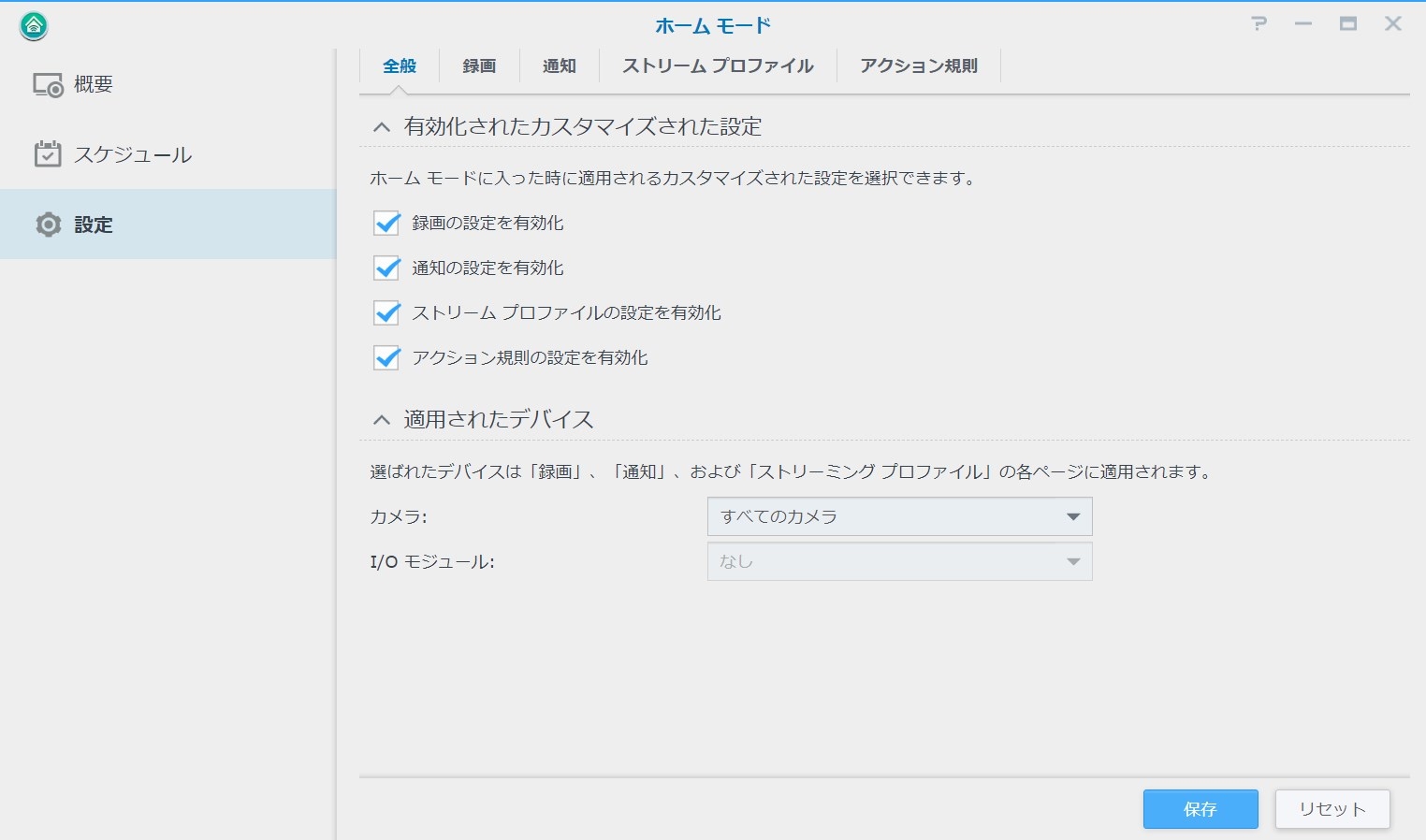The image size is (1426, 840).
Task: Disable ストリーム プロファイルの設定を有効化 checkbox
Action: point(386,312)
